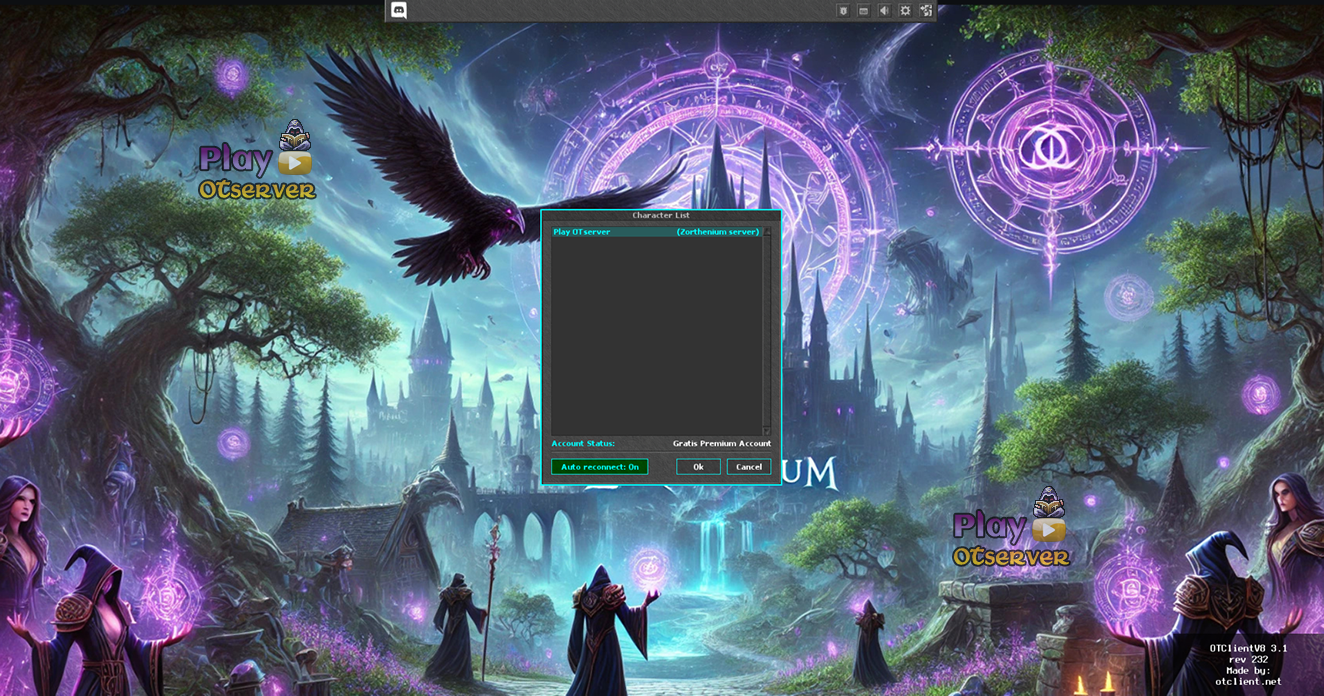Click the character list scroll-up arrow

point(767,232)
